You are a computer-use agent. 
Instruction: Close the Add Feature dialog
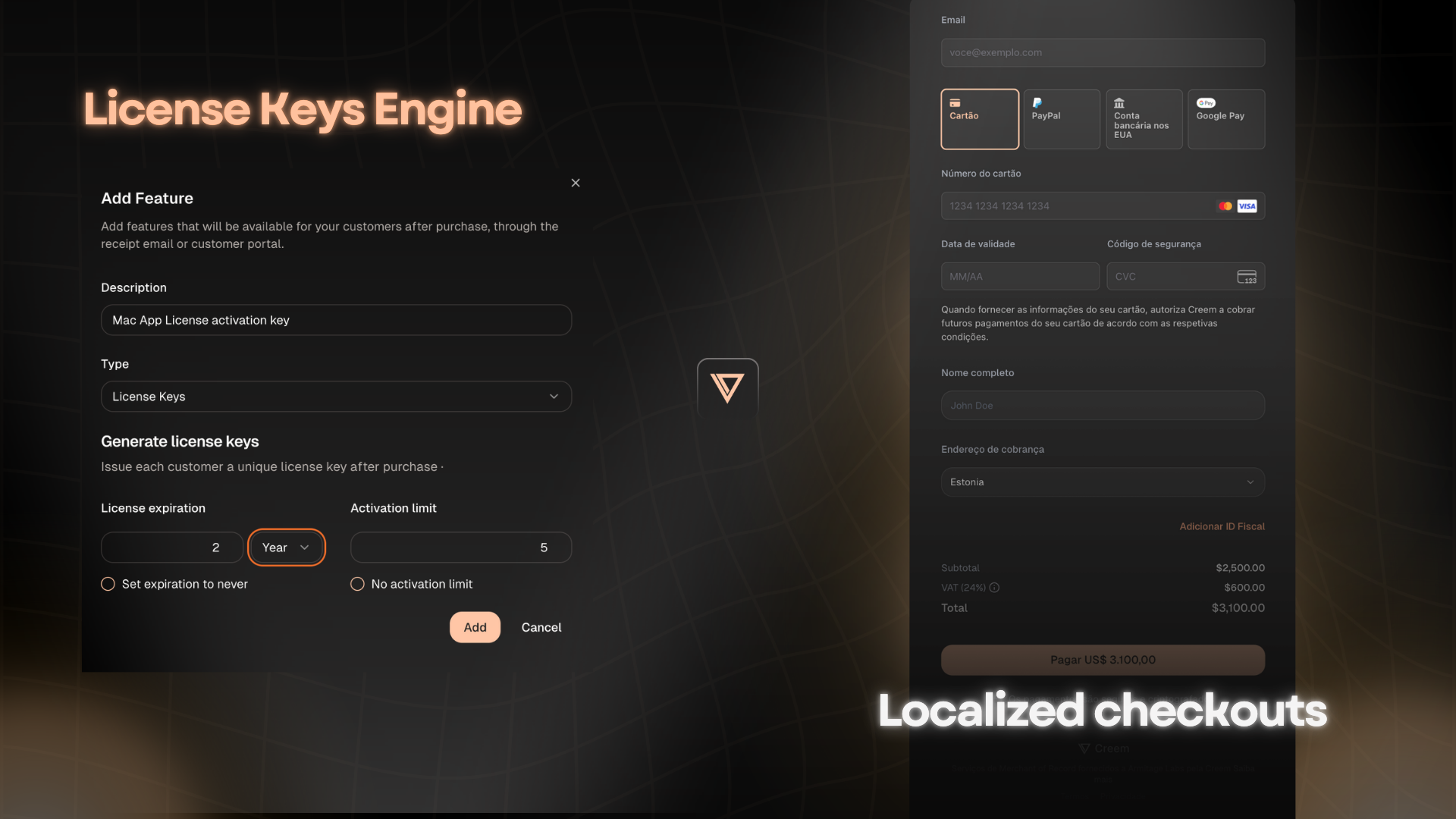[x=576, y=183]
